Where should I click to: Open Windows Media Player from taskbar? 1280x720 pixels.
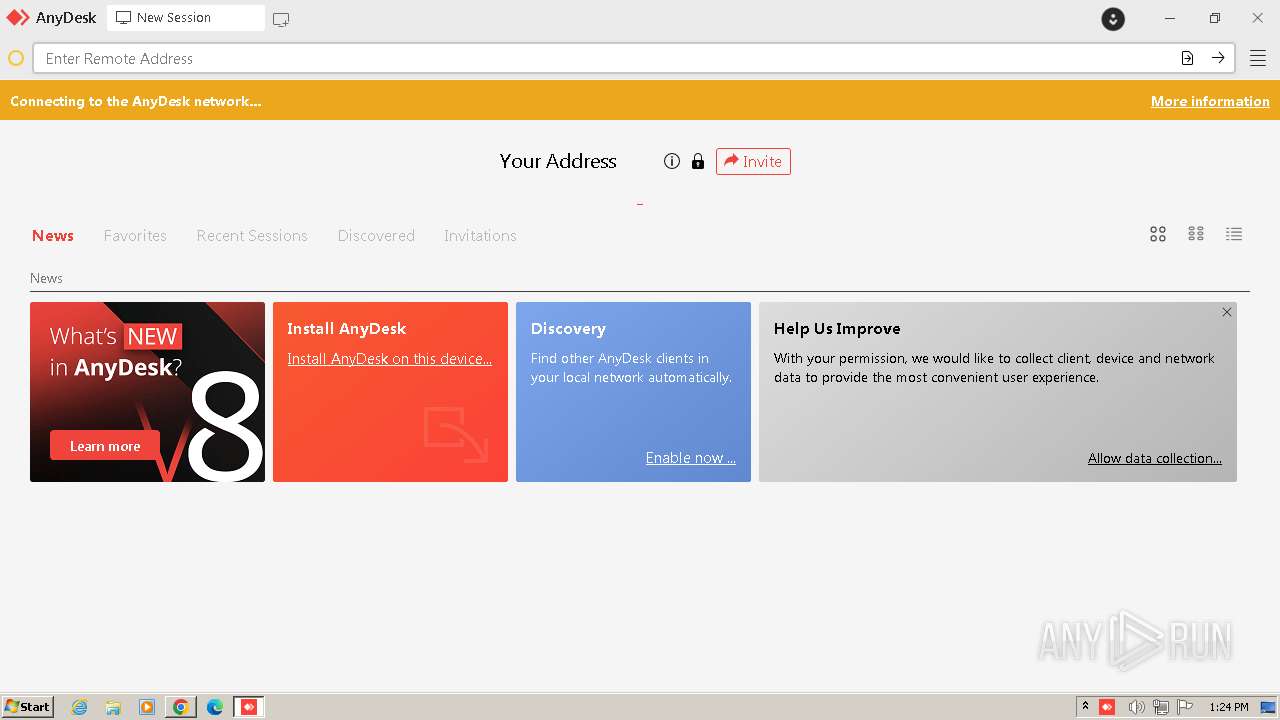(x=147, y=707)
